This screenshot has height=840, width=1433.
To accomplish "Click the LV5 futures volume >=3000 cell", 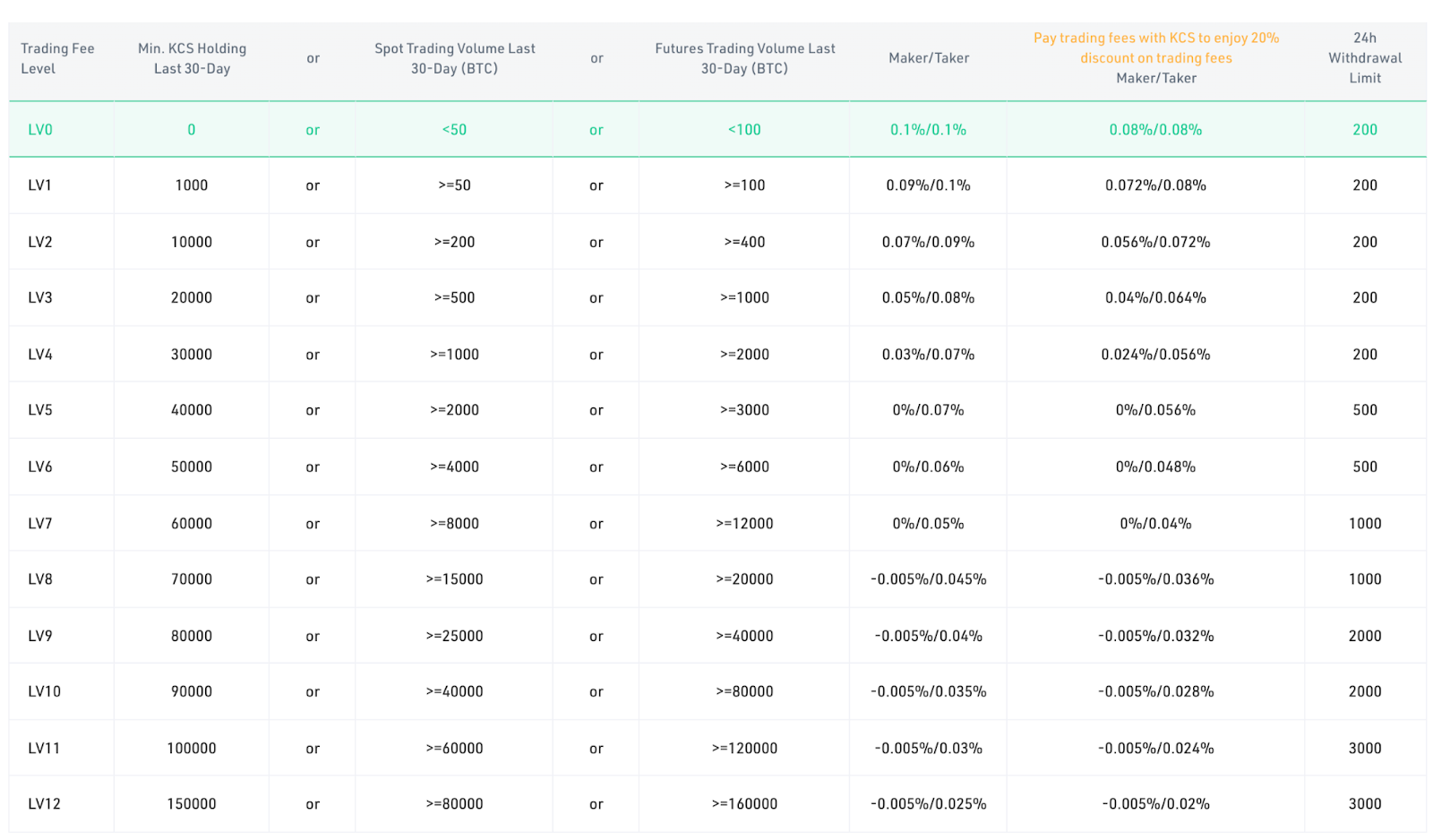I will (744, 410).
